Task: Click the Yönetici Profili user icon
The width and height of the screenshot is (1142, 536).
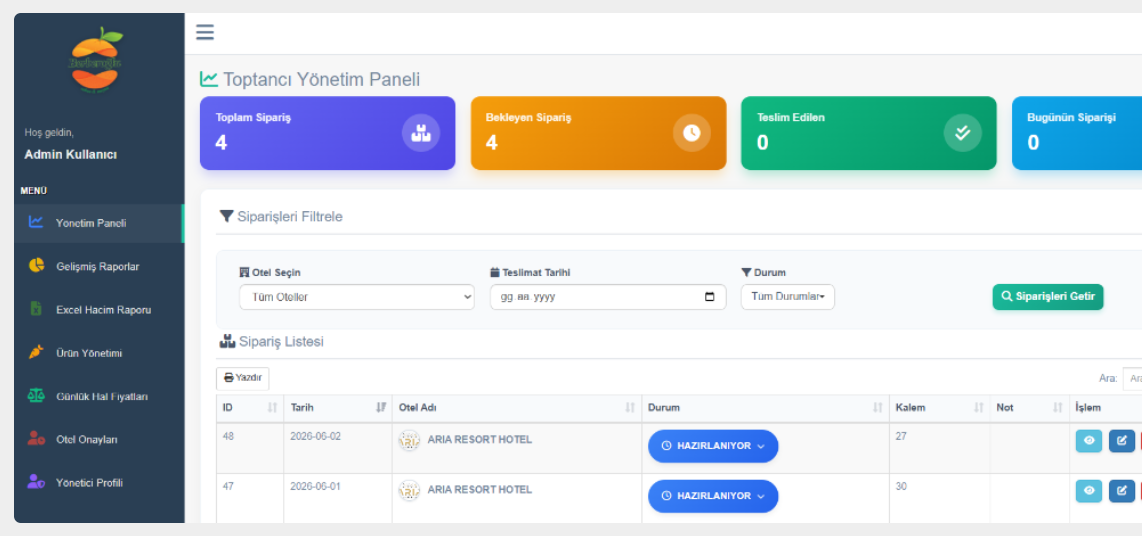Action: pyautogui.click(x=36, y=481)
